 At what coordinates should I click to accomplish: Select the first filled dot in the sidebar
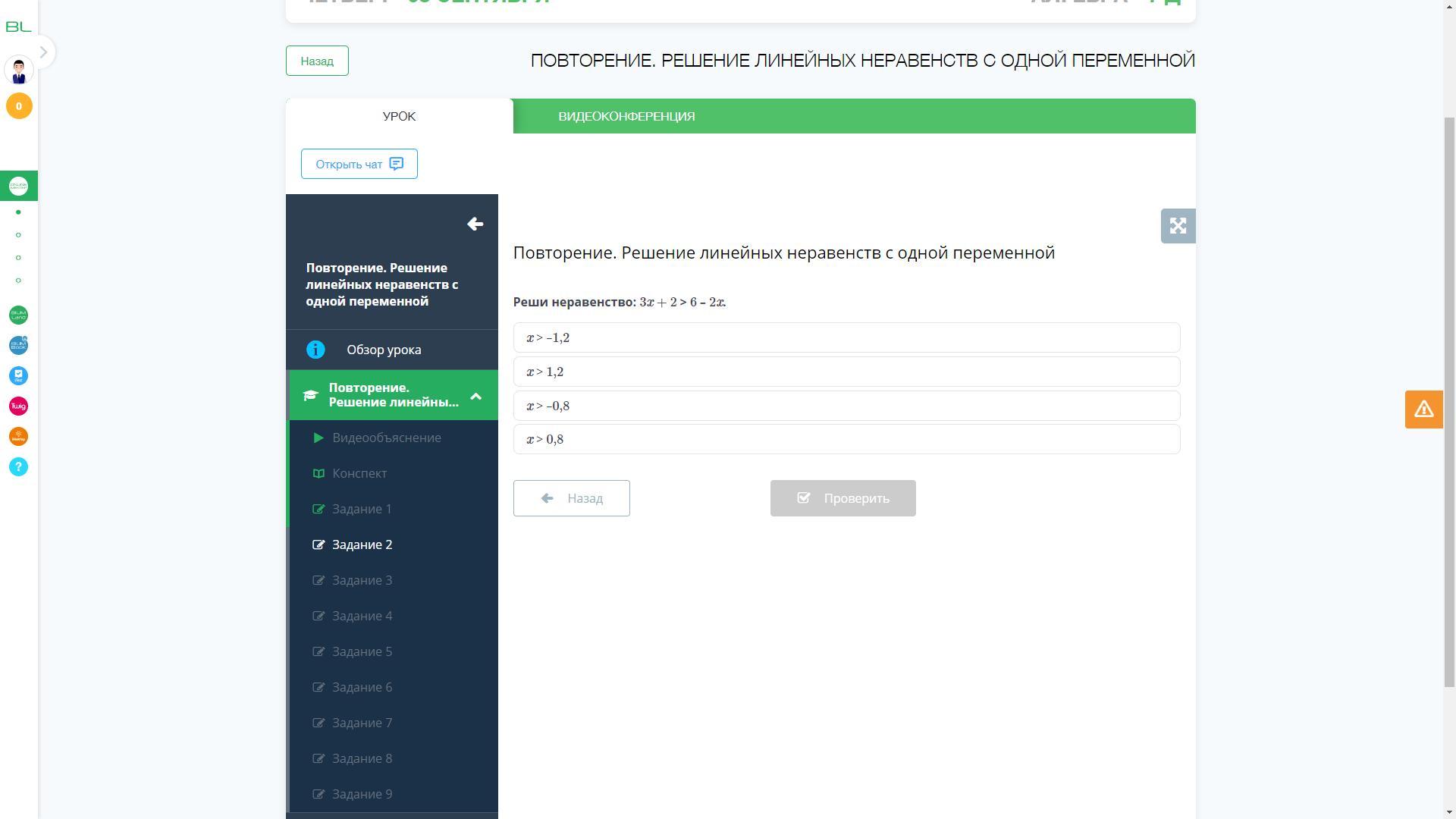pos(18,212)
